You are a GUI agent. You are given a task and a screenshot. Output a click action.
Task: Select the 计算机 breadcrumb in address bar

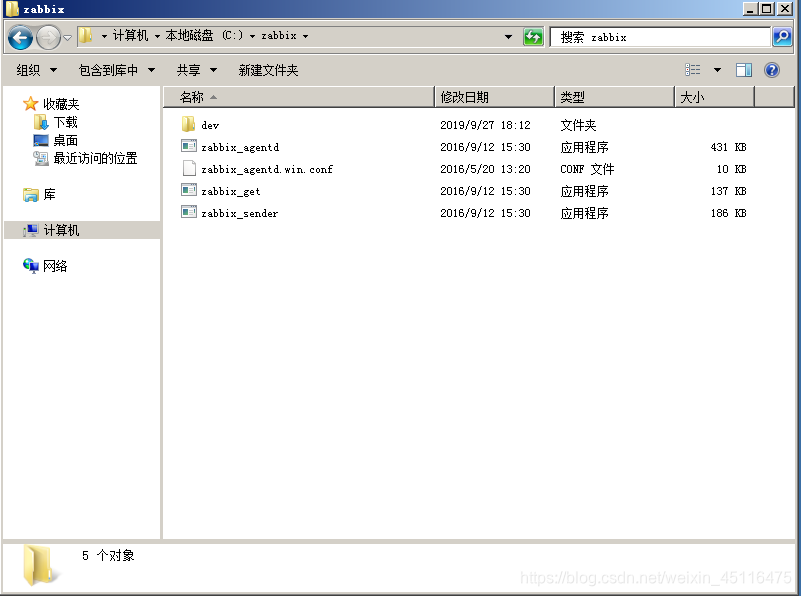pyautogui.click(x=130, y=35)
